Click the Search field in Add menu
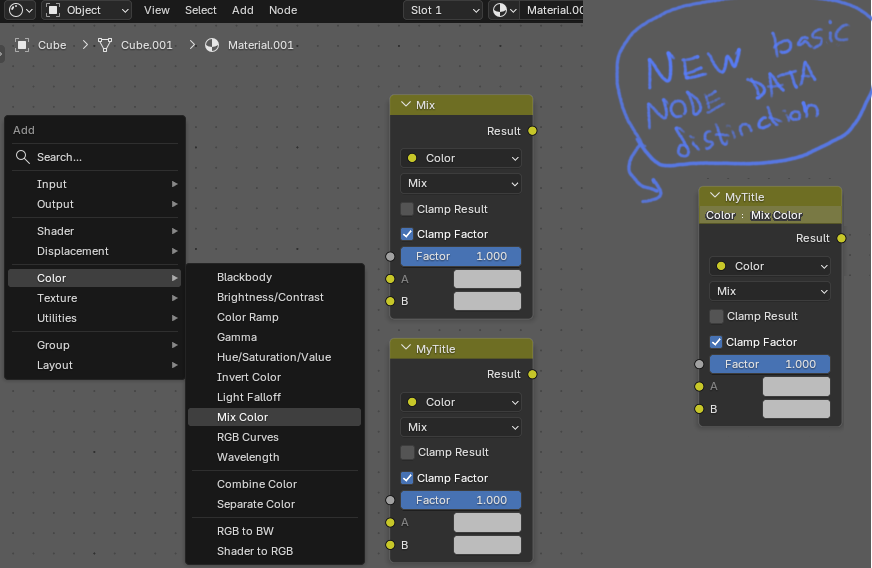Screen dimensions: 872x568 (95, 157)
